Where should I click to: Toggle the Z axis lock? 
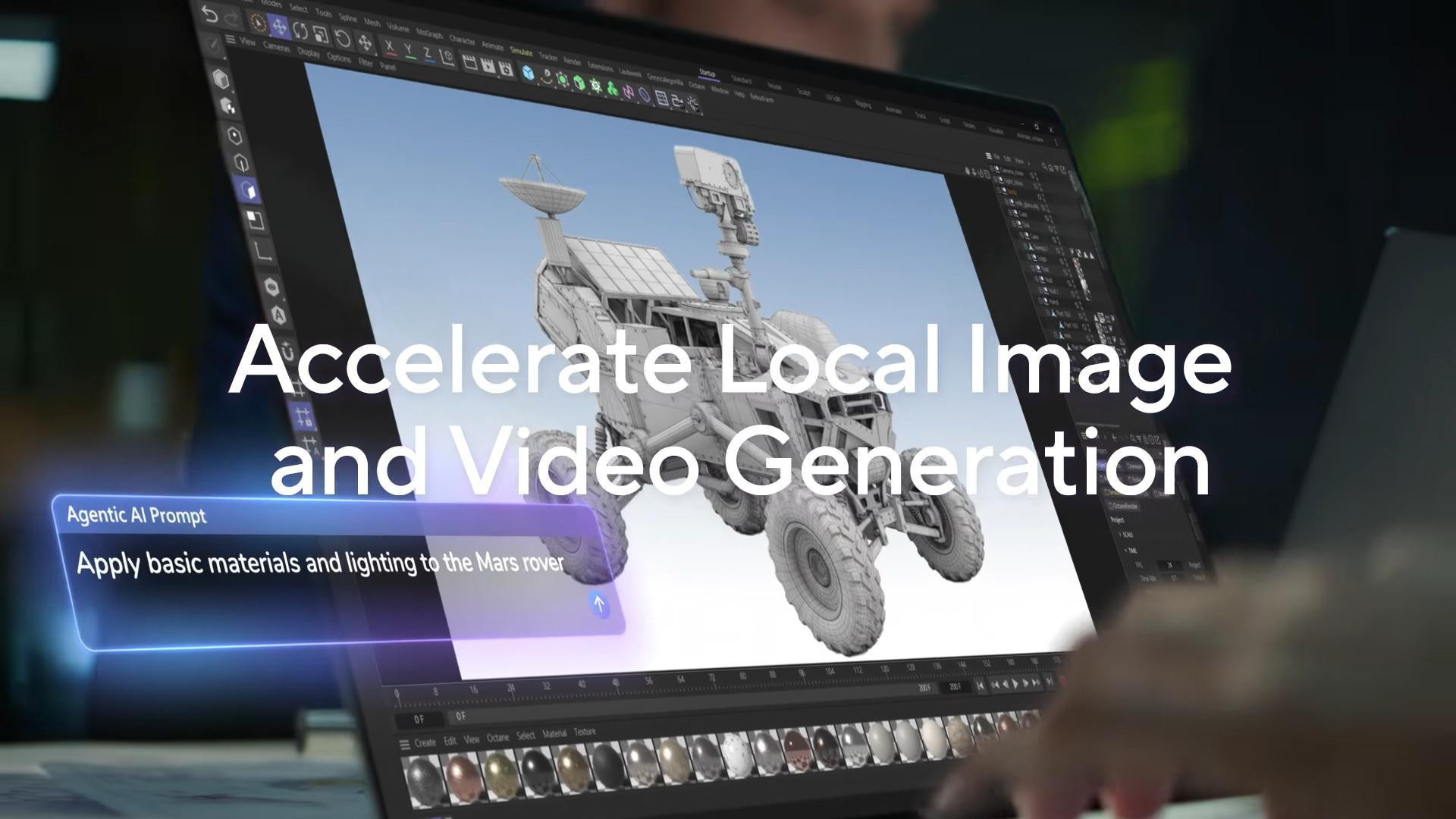point(428,55)
